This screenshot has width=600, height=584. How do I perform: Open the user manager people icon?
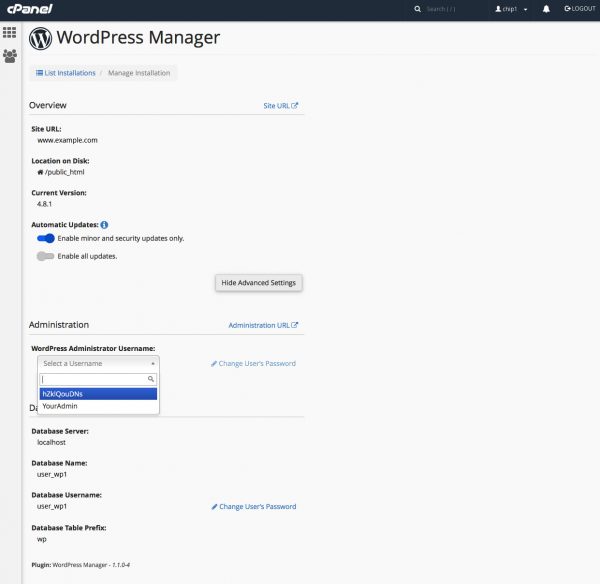coord(10,56)
